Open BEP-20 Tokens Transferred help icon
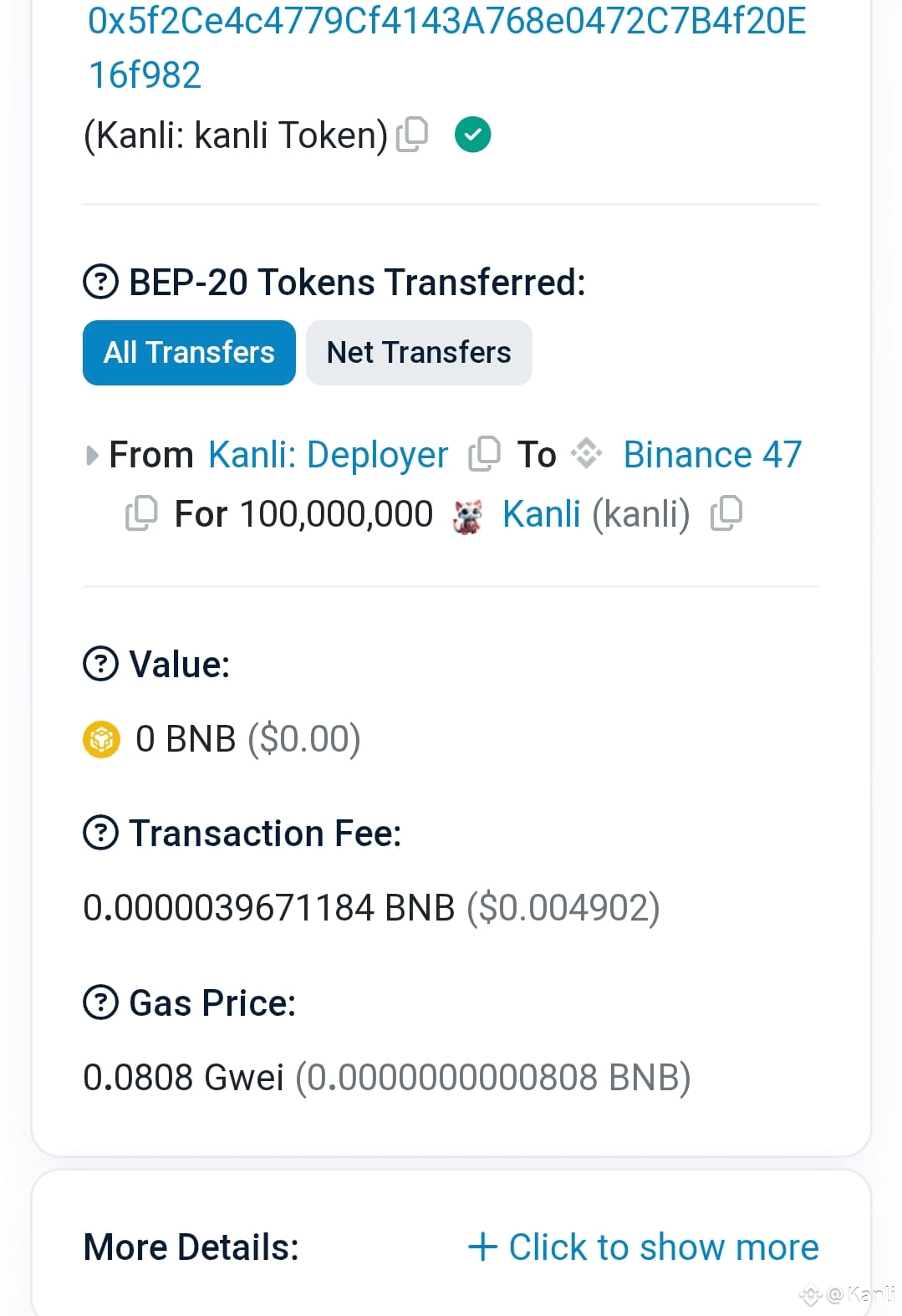902x1316 pixels. (101, 282)
